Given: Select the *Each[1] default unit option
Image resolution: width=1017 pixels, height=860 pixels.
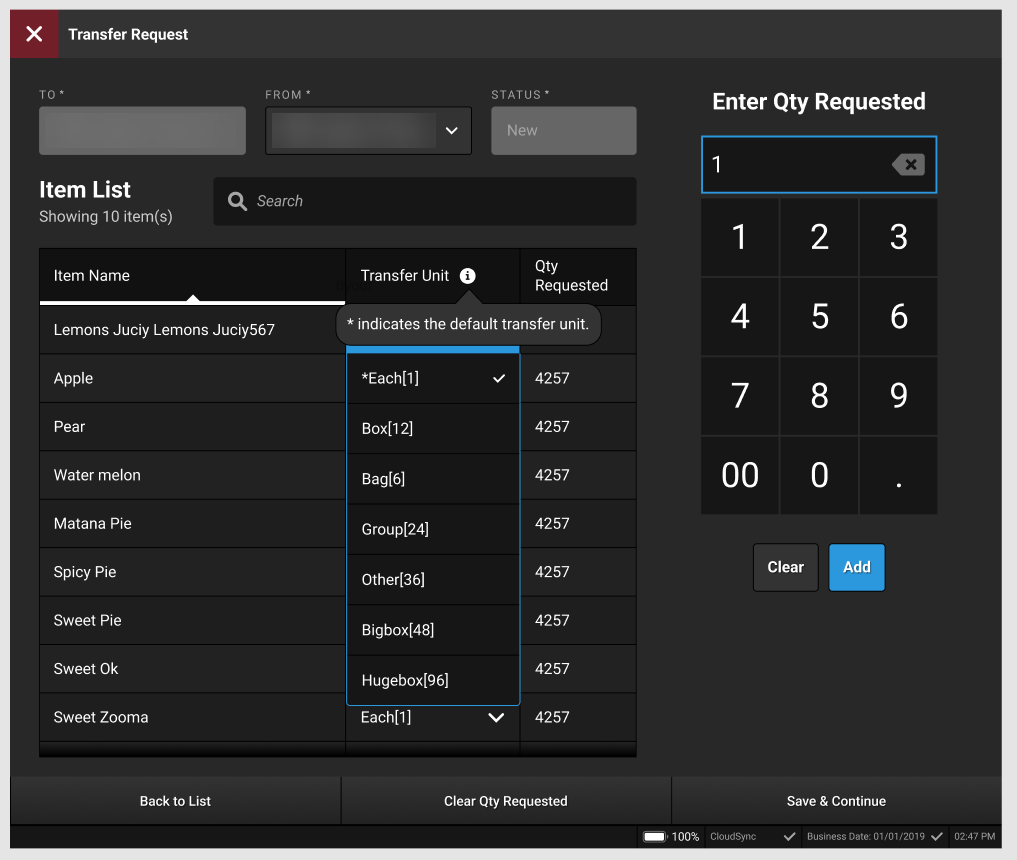Looking at the screenshot, I should click(432, 379).
